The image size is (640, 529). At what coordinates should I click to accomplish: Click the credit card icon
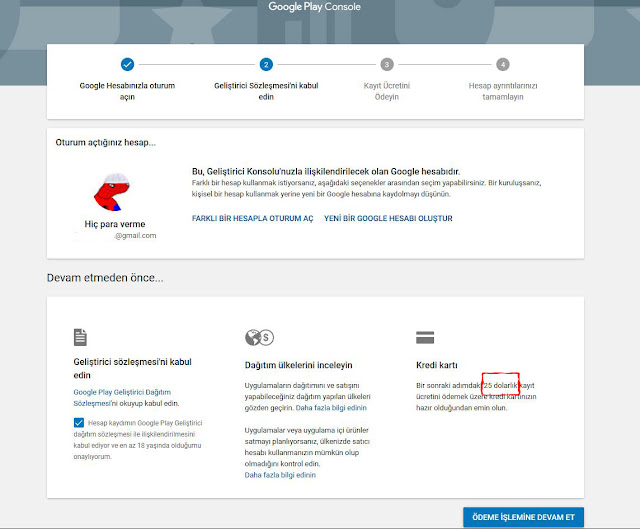point(425,338)
